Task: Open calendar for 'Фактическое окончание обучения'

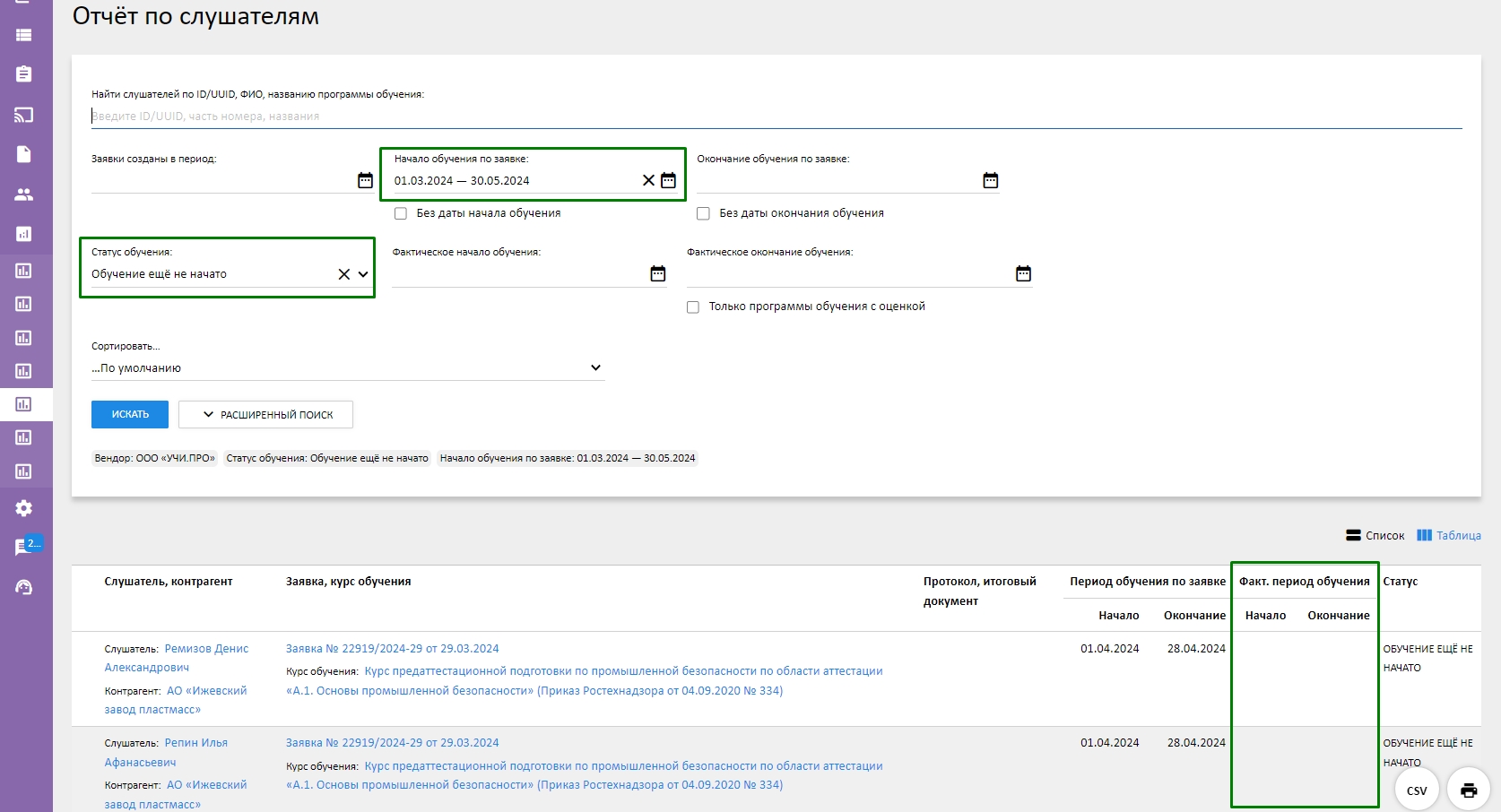Action: coord(1023,273)
